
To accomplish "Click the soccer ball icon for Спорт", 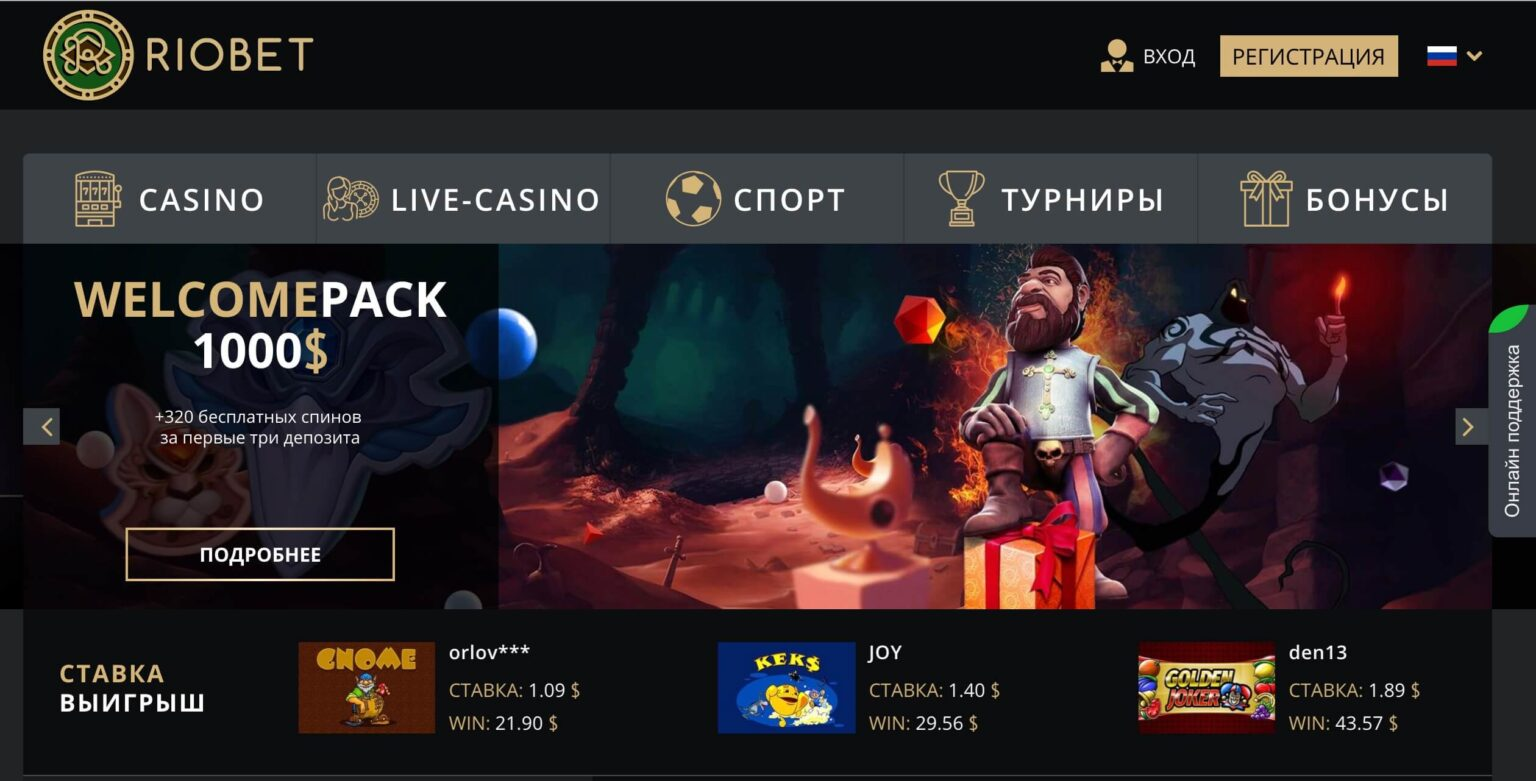I will tap(693, 198).
